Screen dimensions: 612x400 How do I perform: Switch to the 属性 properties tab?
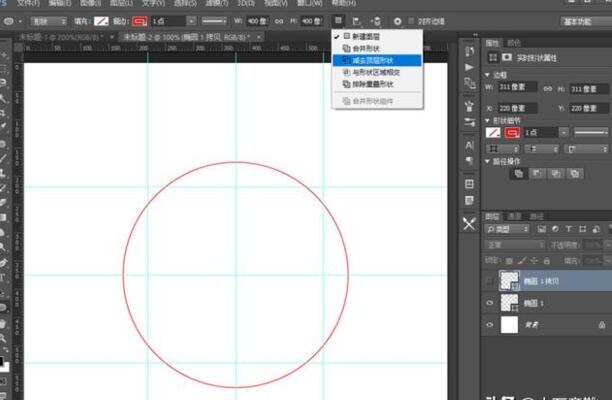click(x=493, y=43)
